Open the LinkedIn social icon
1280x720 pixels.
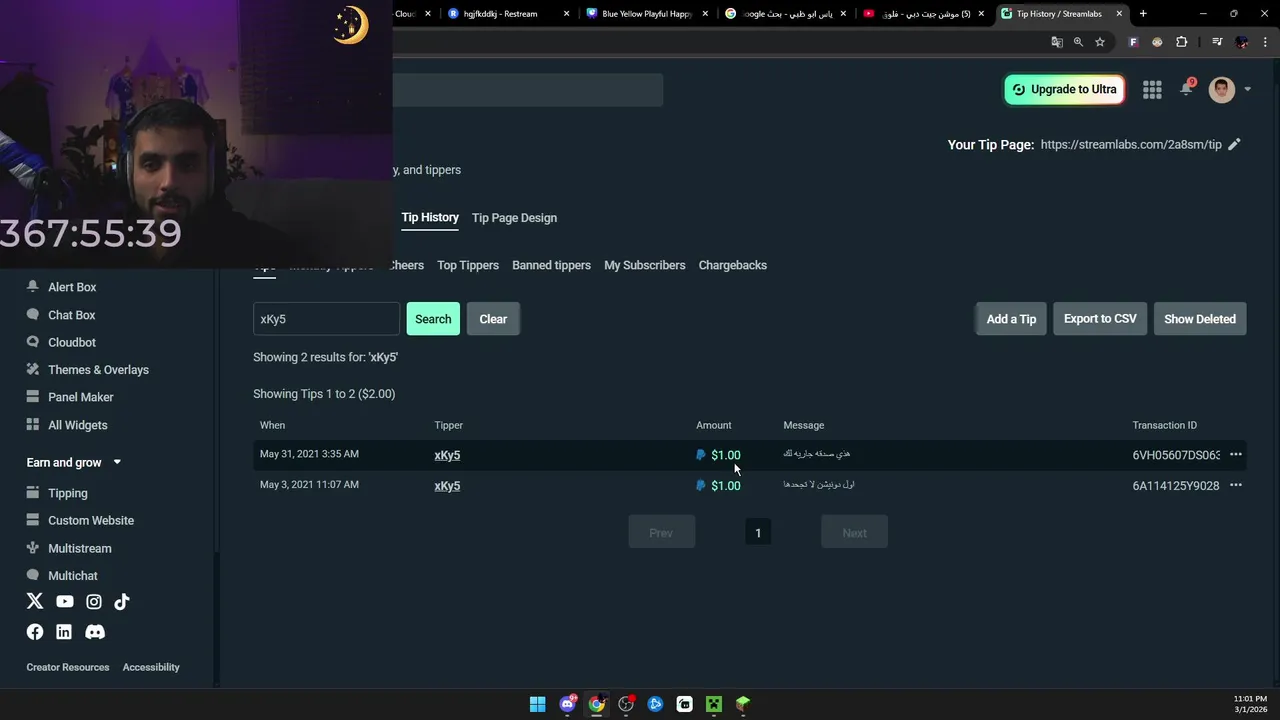pyautogui.click(x=64, y=632)
